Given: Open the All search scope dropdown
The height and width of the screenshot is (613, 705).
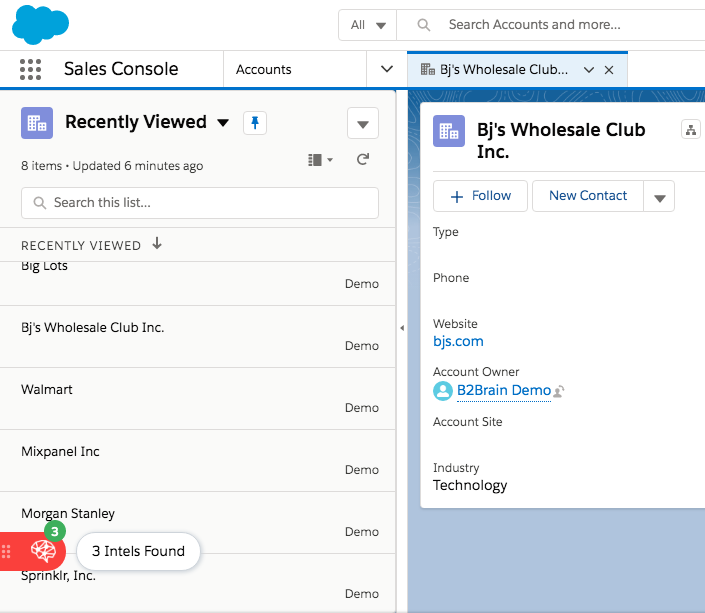Looking at the screenshot, I should pos(367,25).
